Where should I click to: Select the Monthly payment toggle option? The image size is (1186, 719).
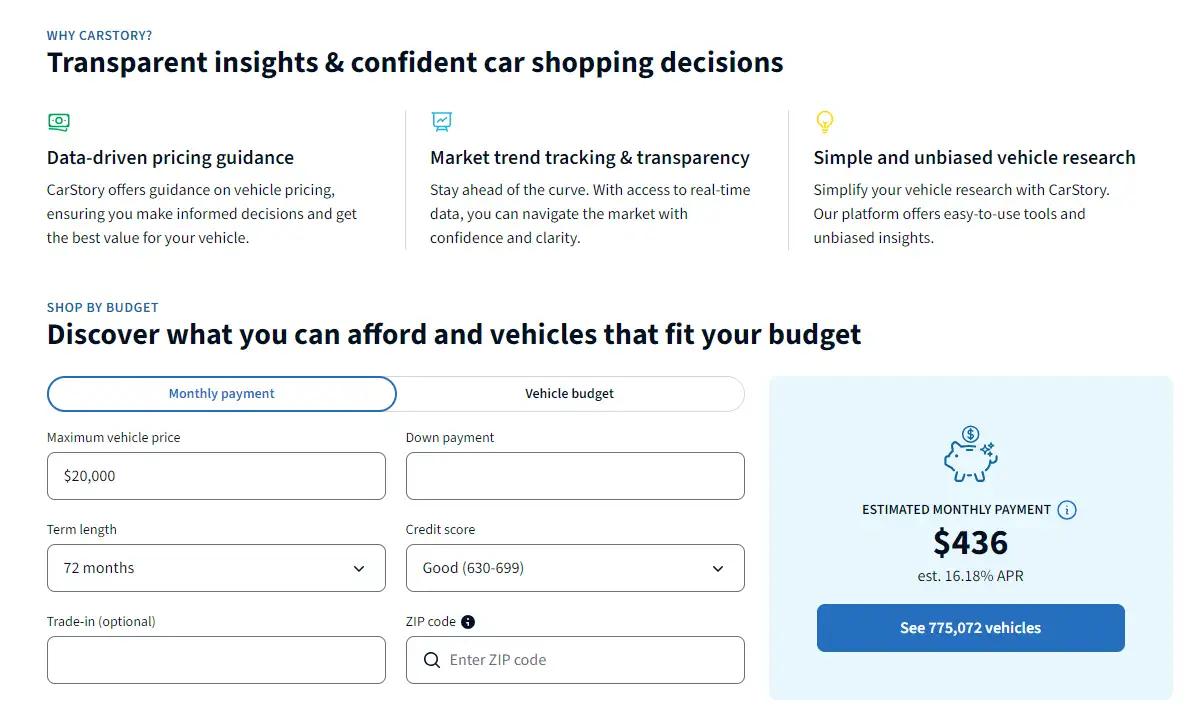pos(222,394)
